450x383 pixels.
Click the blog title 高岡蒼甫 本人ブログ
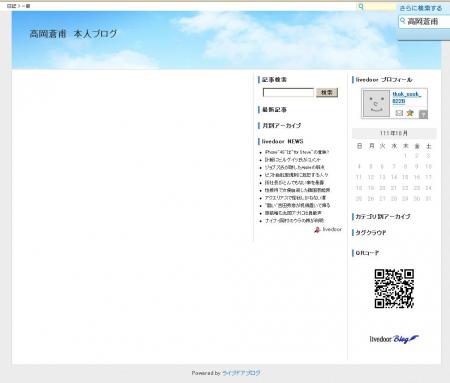pyautogui.click(x=73, y=34)
